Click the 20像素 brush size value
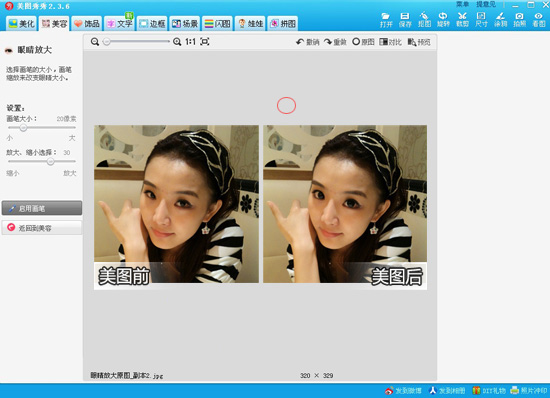This screenshot has height=398, width=550. (x=66, y=119)
